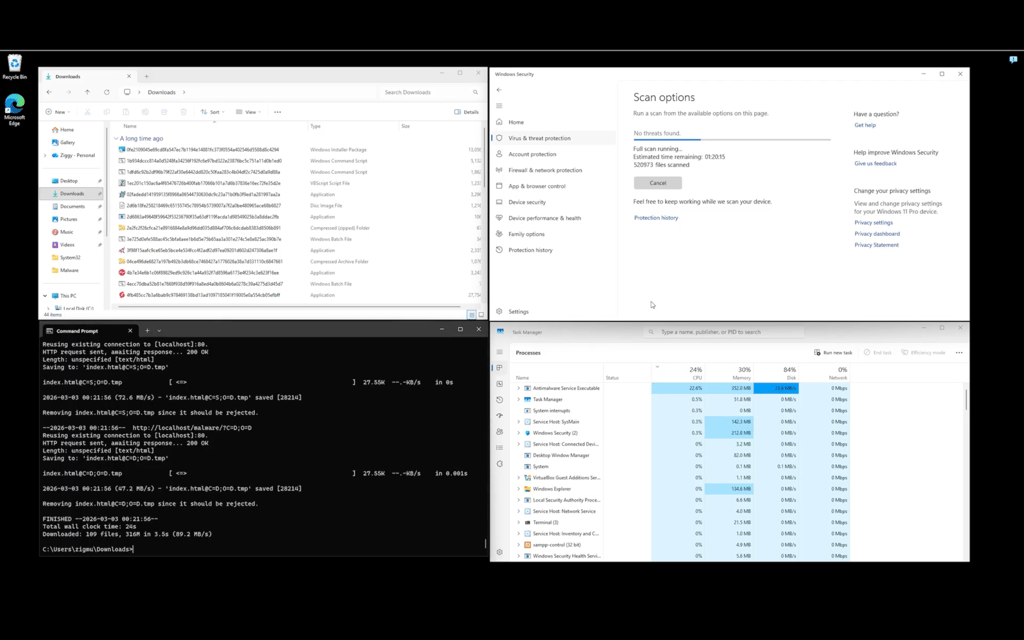Open Firewall & network protection section
This screenshot has width=1024, height=640.
pyautogui.click(x=552, y=170)
